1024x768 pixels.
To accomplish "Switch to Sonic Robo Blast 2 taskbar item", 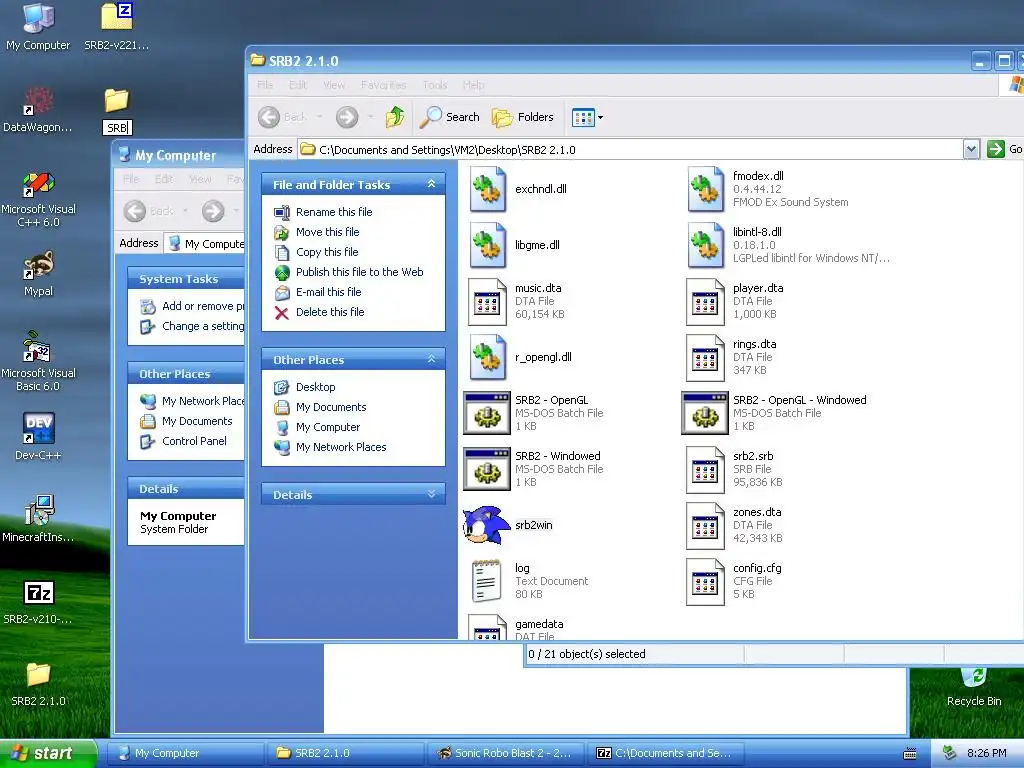I will point(504,753).
